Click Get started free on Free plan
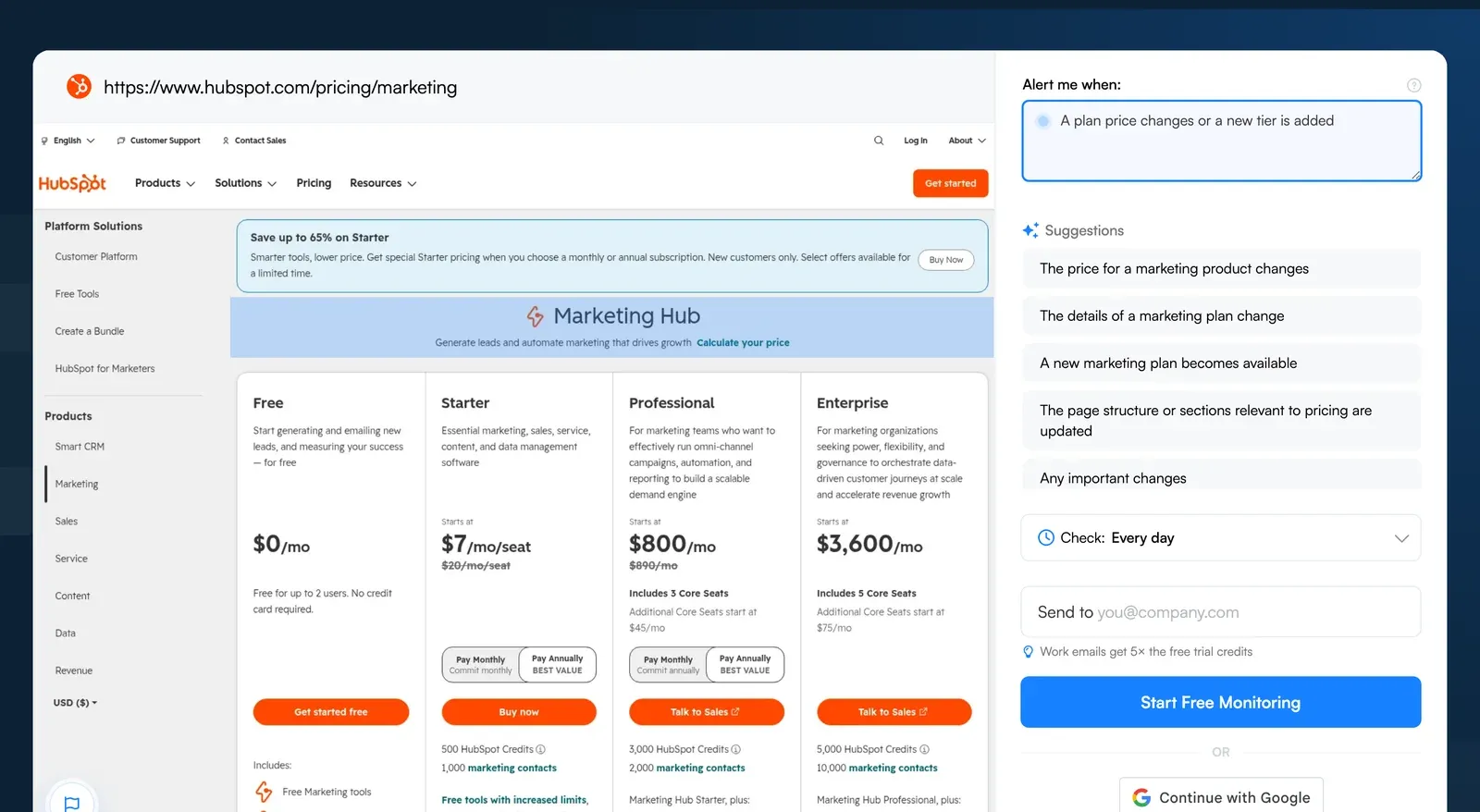Image resolution: width=1480 pixels, height=812 pixels. pyautogui.click(x=331, y=712)
